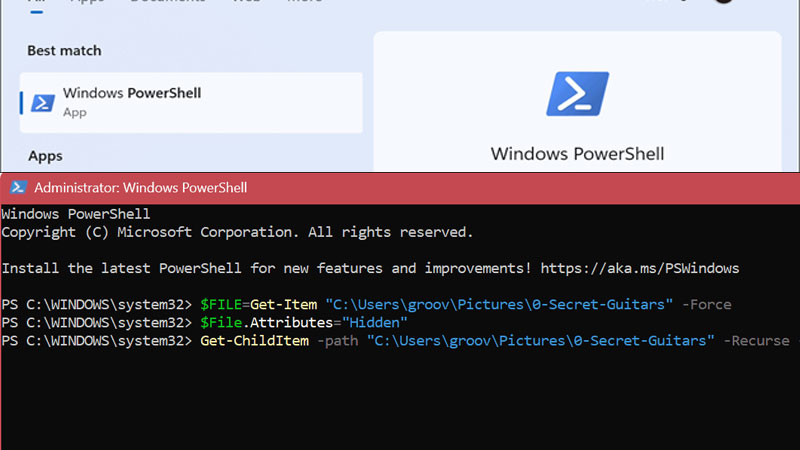Click the Install the latest PowerShell message
This screenshot has width=800, height=450.
(370, 268)
